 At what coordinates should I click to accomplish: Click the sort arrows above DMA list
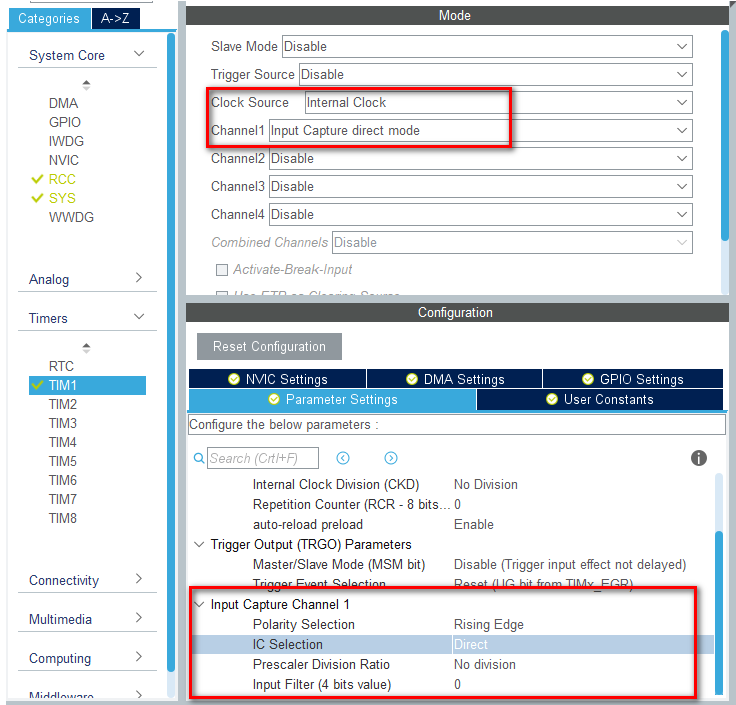pos(86,85)
